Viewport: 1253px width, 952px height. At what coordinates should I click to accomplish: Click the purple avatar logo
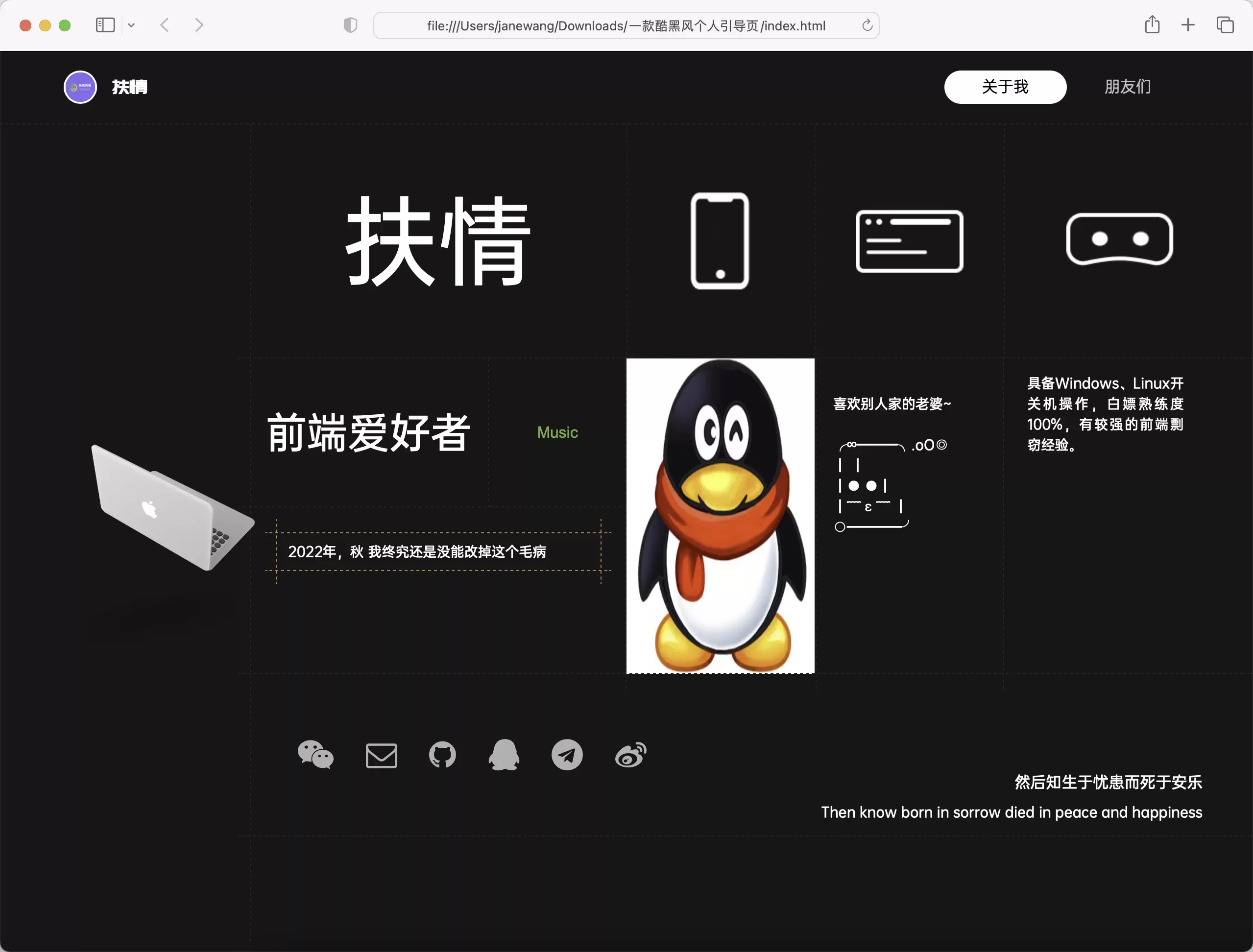pyautogui.click(x=80, y=87)
